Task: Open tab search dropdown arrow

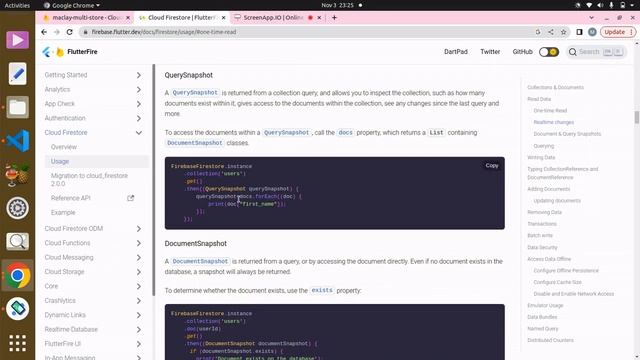Action: point(591,18)
